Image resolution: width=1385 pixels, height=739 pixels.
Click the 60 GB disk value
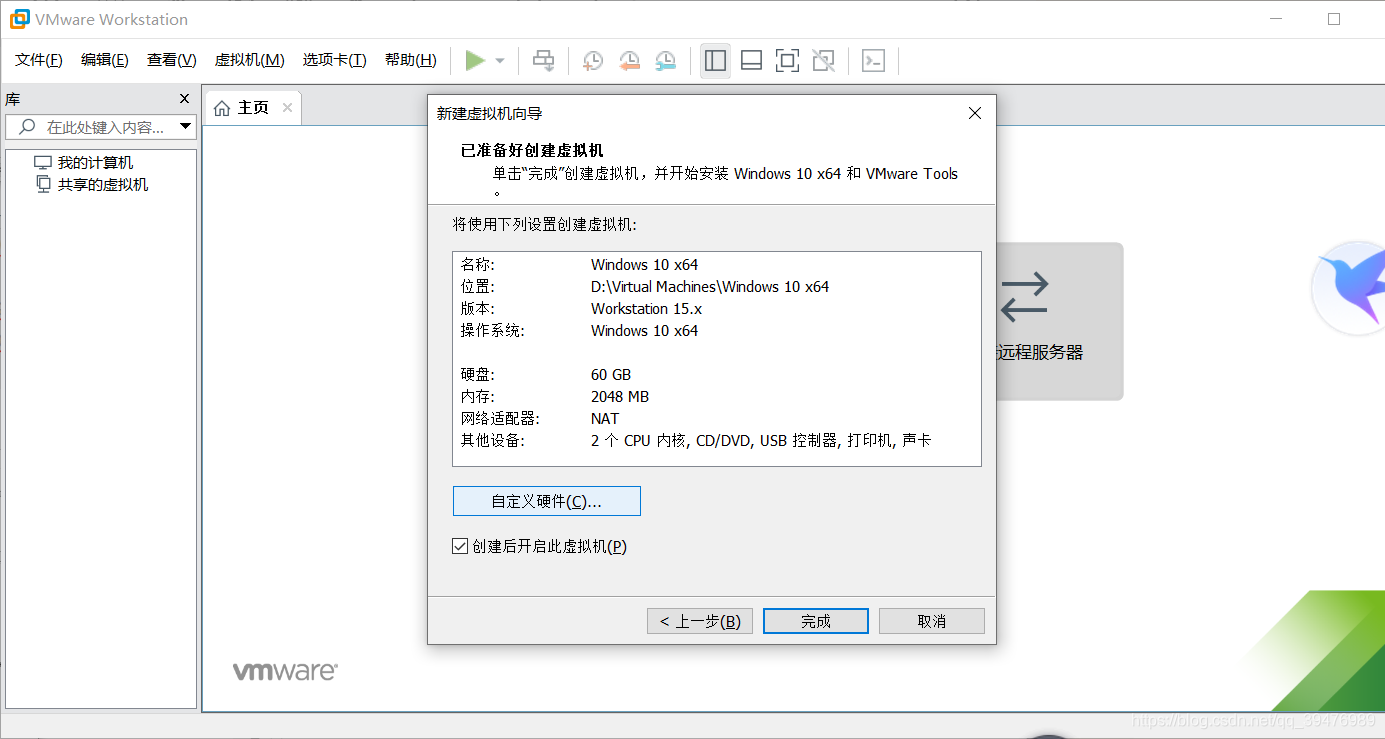pyautogui.click(x=611, y=375)
